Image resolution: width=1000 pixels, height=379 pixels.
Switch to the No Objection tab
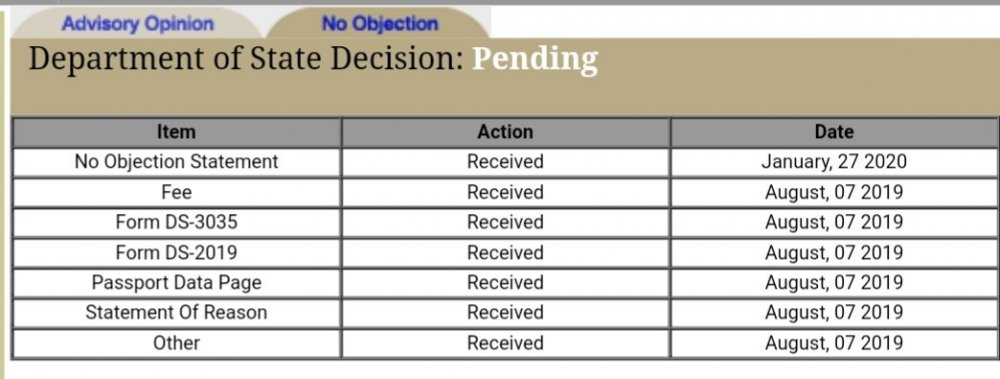[379, 24]
